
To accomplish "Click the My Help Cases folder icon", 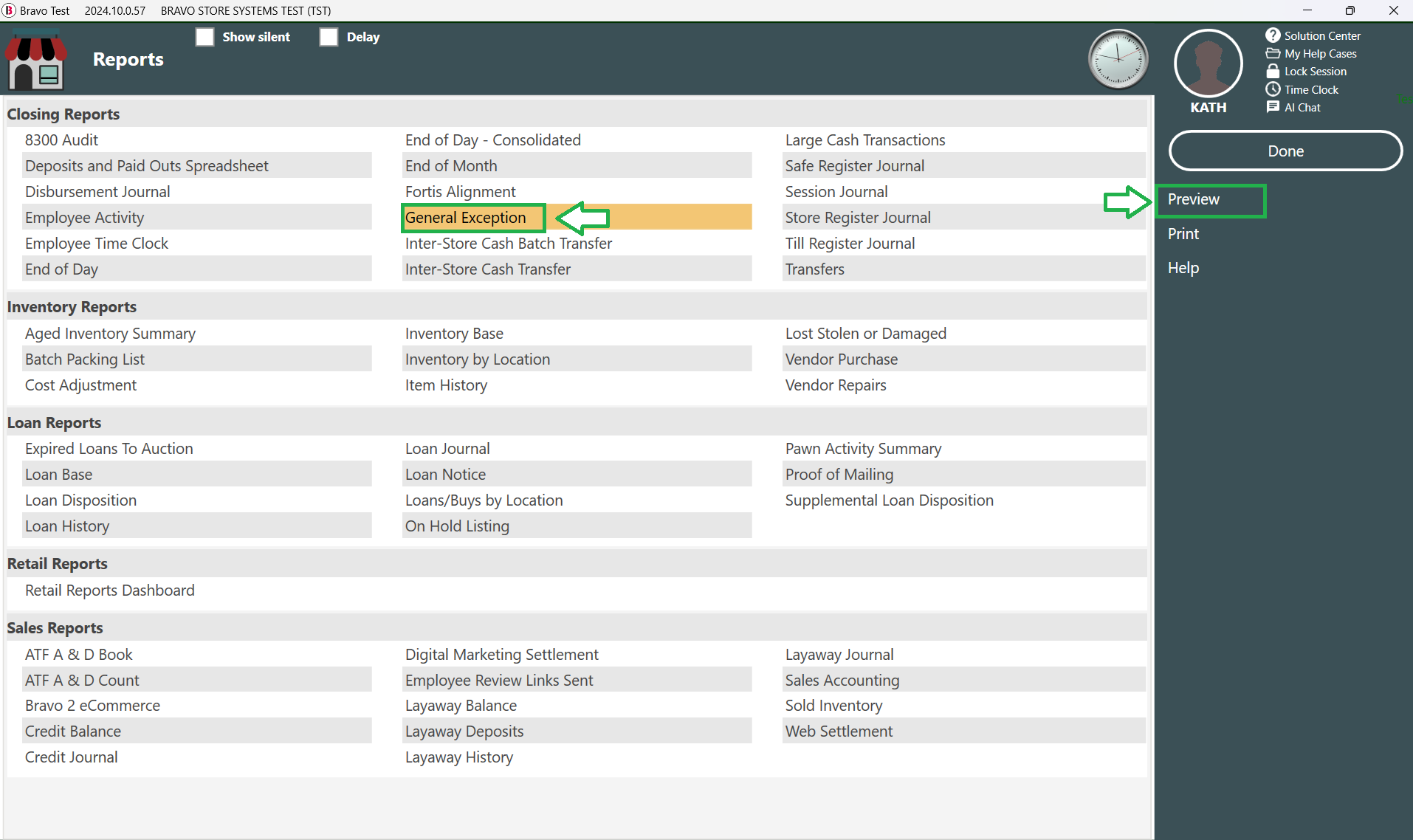I will [x=1273, y=53].
